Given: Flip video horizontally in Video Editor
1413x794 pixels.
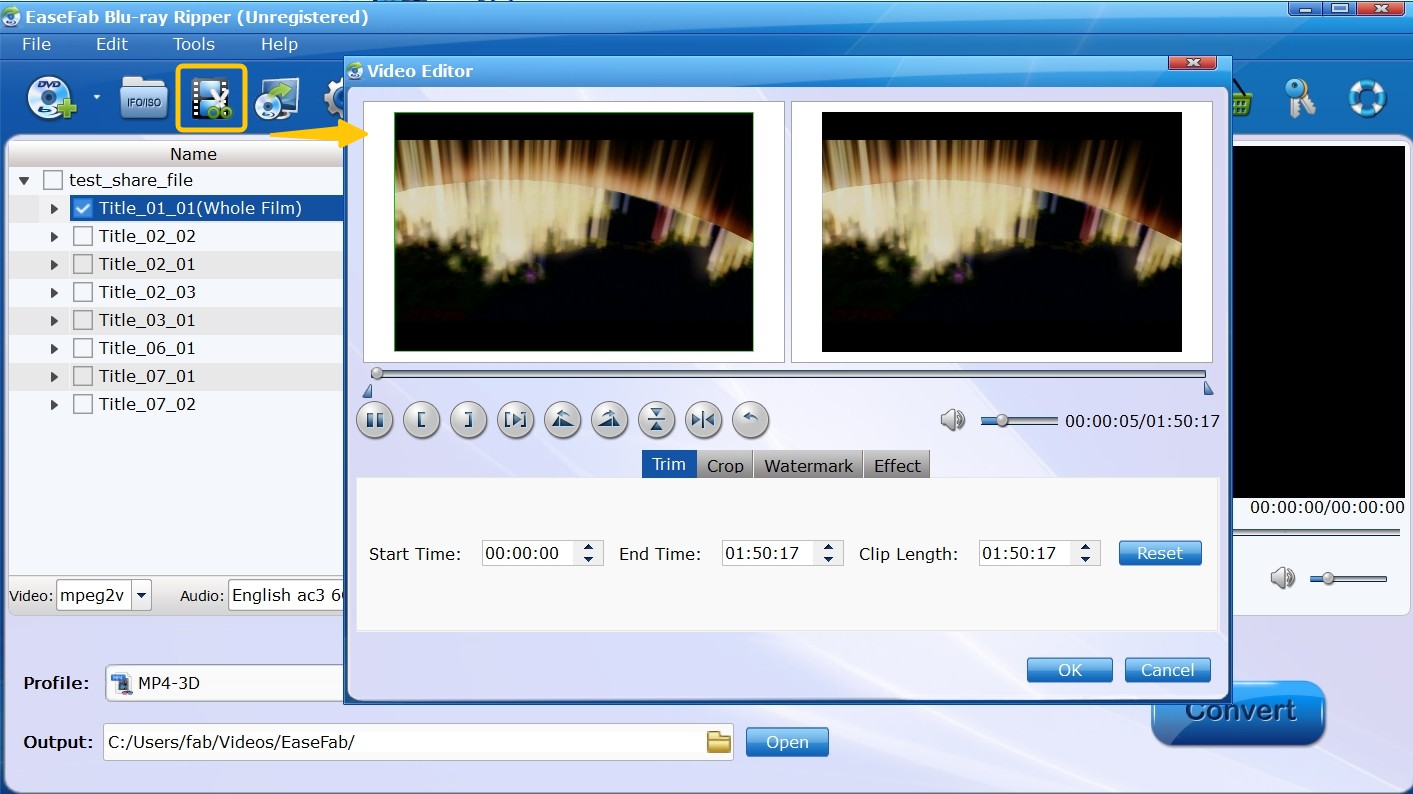Looking at the screenshot, I should tap(704, 420).
